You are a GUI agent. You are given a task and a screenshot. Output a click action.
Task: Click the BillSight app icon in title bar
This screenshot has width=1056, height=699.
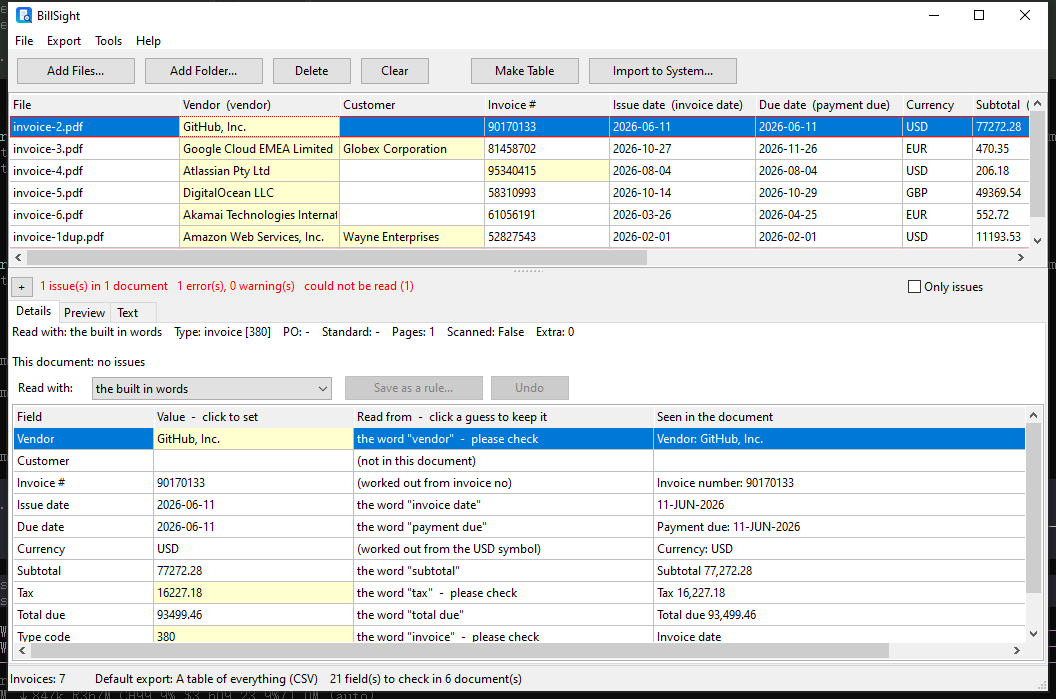[24, 15]
